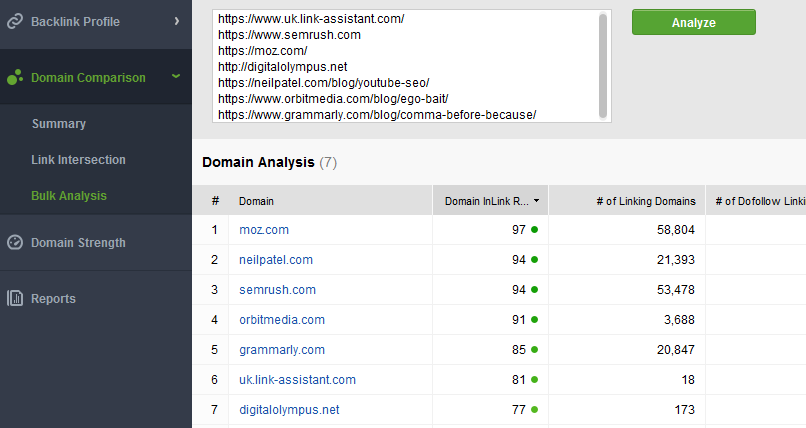Open the orbitmedia.com domain link

tap(282, 320)
